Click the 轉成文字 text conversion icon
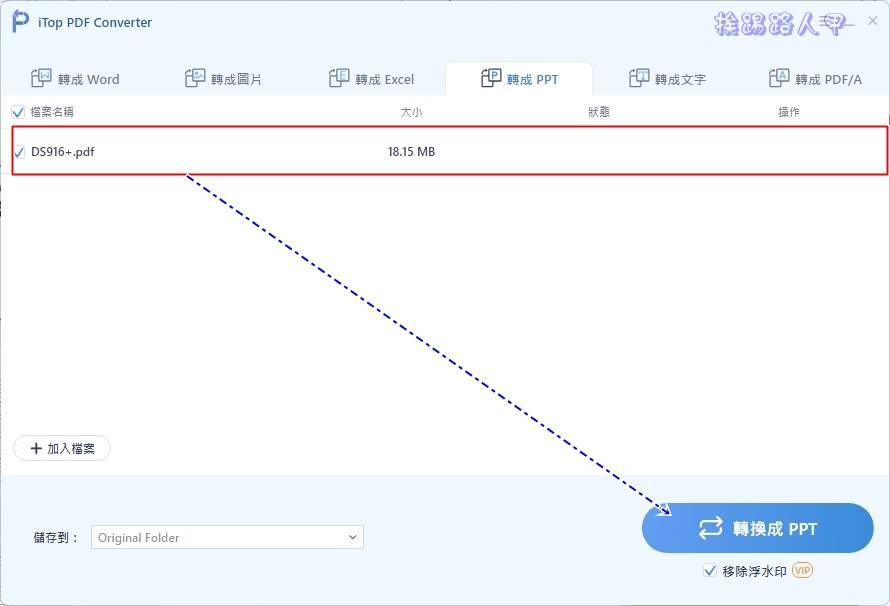This screenshot has height=606, width=890. point(640,77)
